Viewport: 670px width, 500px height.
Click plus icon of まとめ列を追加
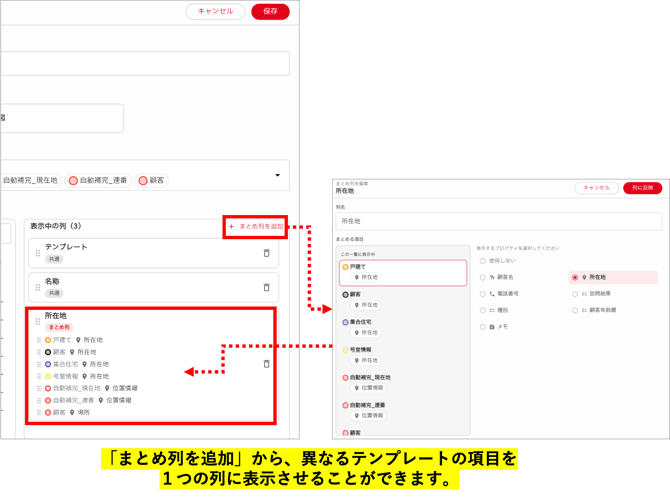[x=231, y=226]
